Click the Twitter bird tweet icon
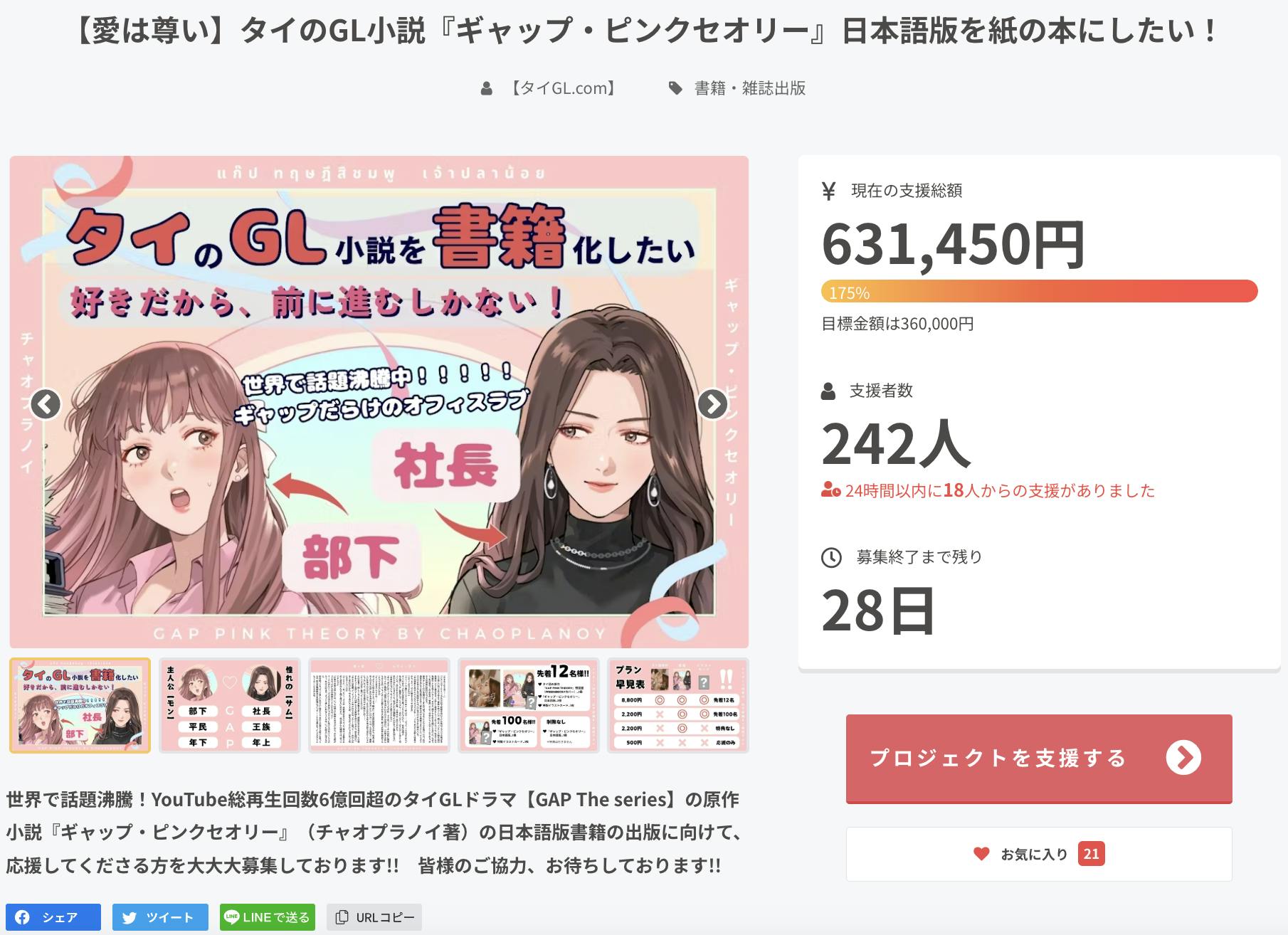1288x935 pixels. point(129,917)
